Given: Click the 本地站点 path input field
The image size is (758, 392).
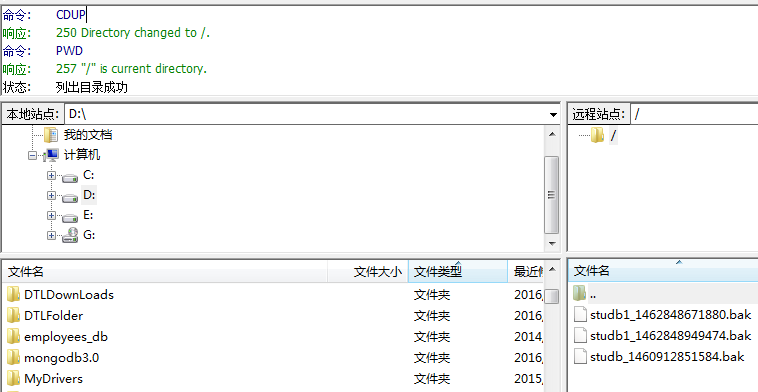Looking at the screenshot, I should (306, 115).
